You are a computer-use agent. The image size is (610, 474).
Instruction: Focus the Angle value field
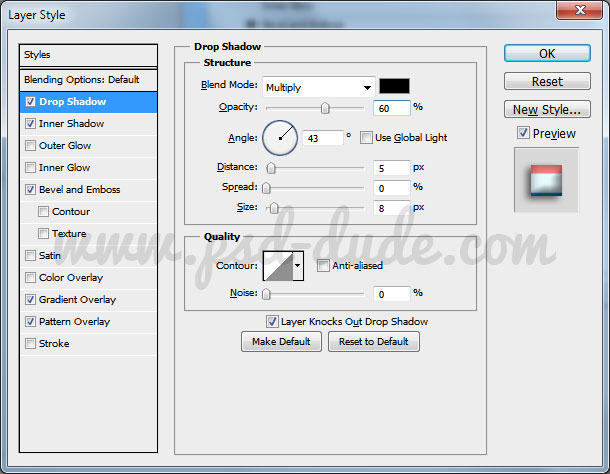323,138
